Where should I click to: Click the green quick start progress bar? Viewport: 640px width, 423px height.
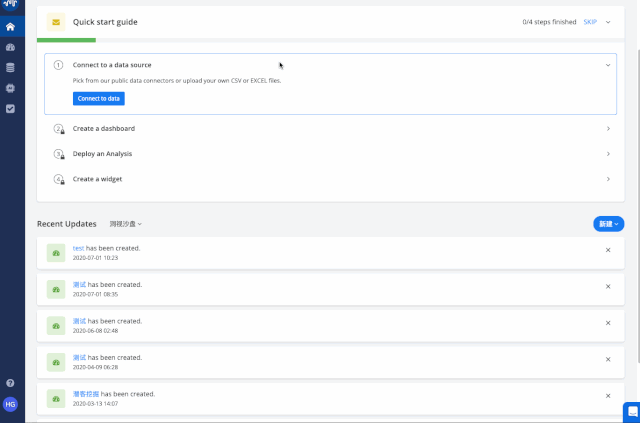pyautogui.click(x=66, y=40)
